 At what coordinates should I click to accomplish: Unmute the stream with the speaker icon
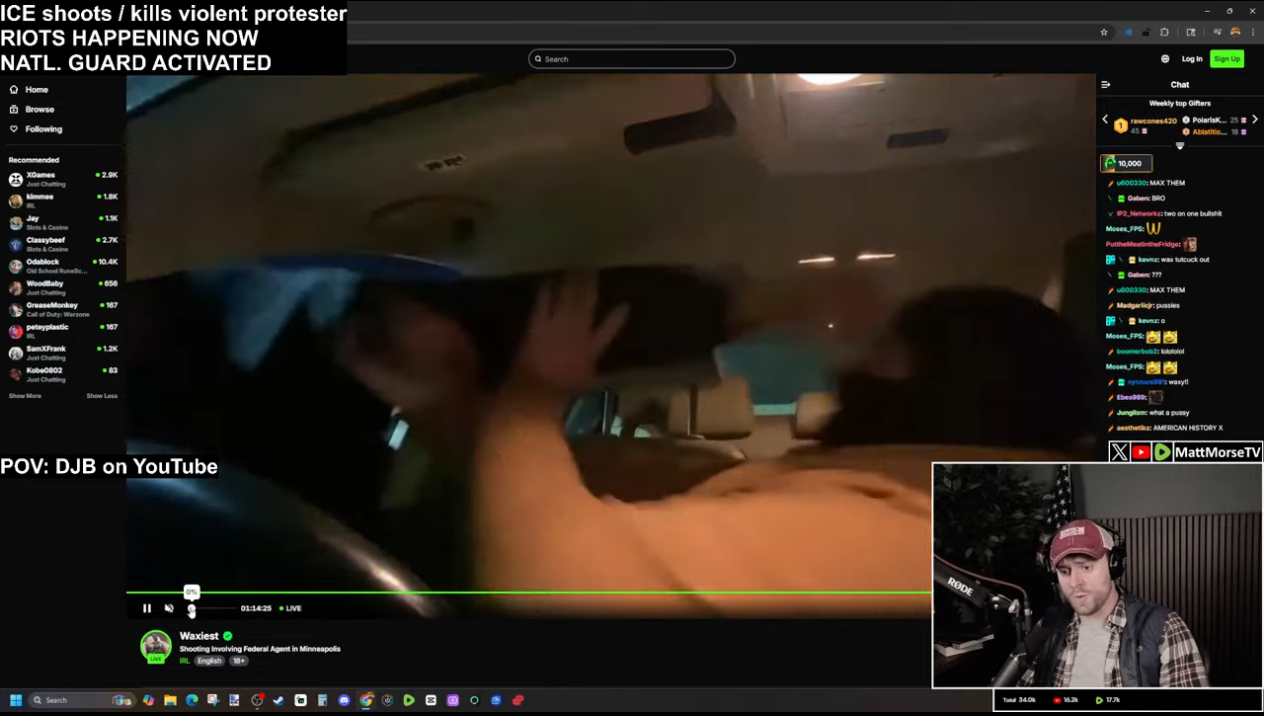[169, 608]
